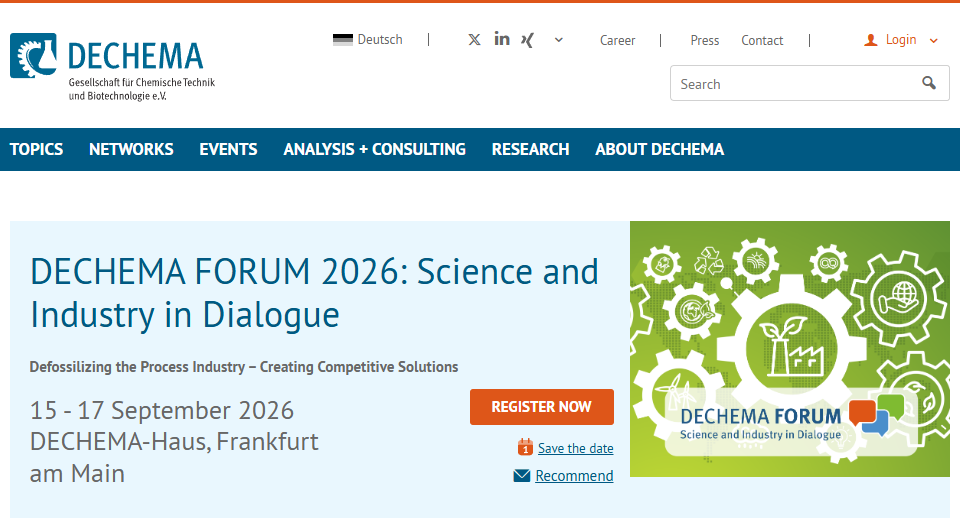The width and height of the screenshot is (960, 527).
Task: Click the 'Defossilizing the Process Industry' subtitle
Action: tap(244, 367)
